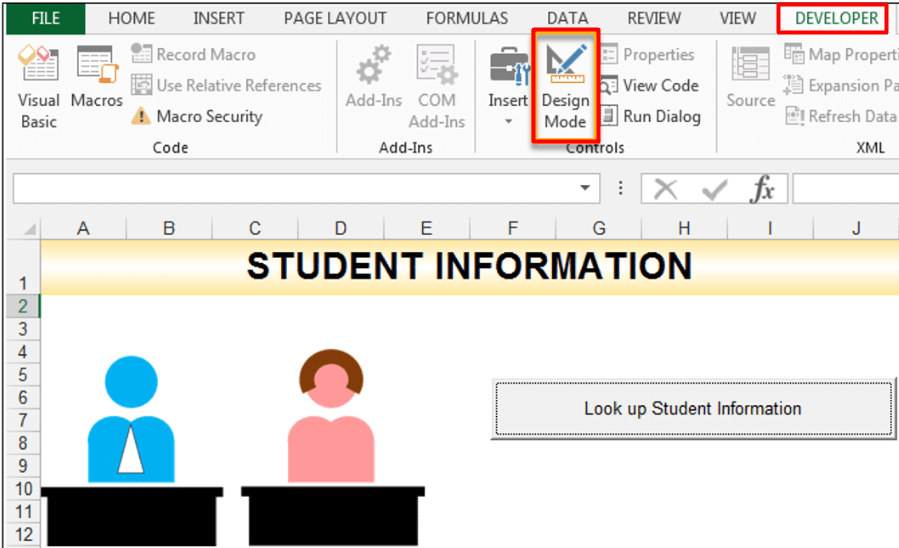Select column G header
Image resolution: width=899 pixels, height=548 pixels.
point(599,228)
